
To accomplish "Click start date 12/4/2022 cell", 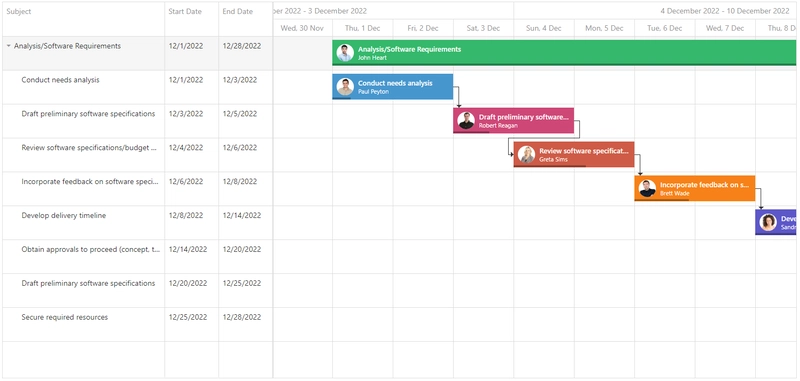I will [x=192, y=155].
